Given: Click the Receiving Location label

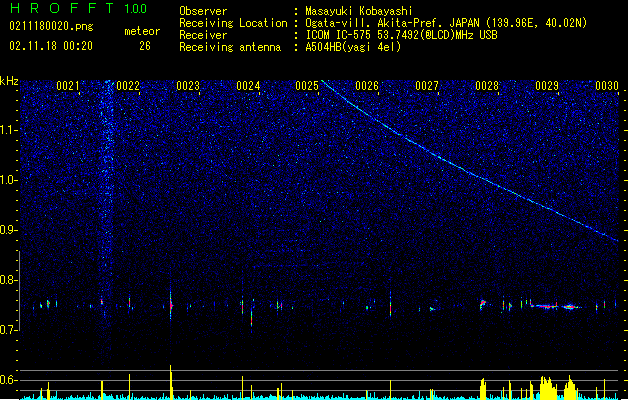Looking at the screenshot, I should pyautogui.click(x=233, y=23).
